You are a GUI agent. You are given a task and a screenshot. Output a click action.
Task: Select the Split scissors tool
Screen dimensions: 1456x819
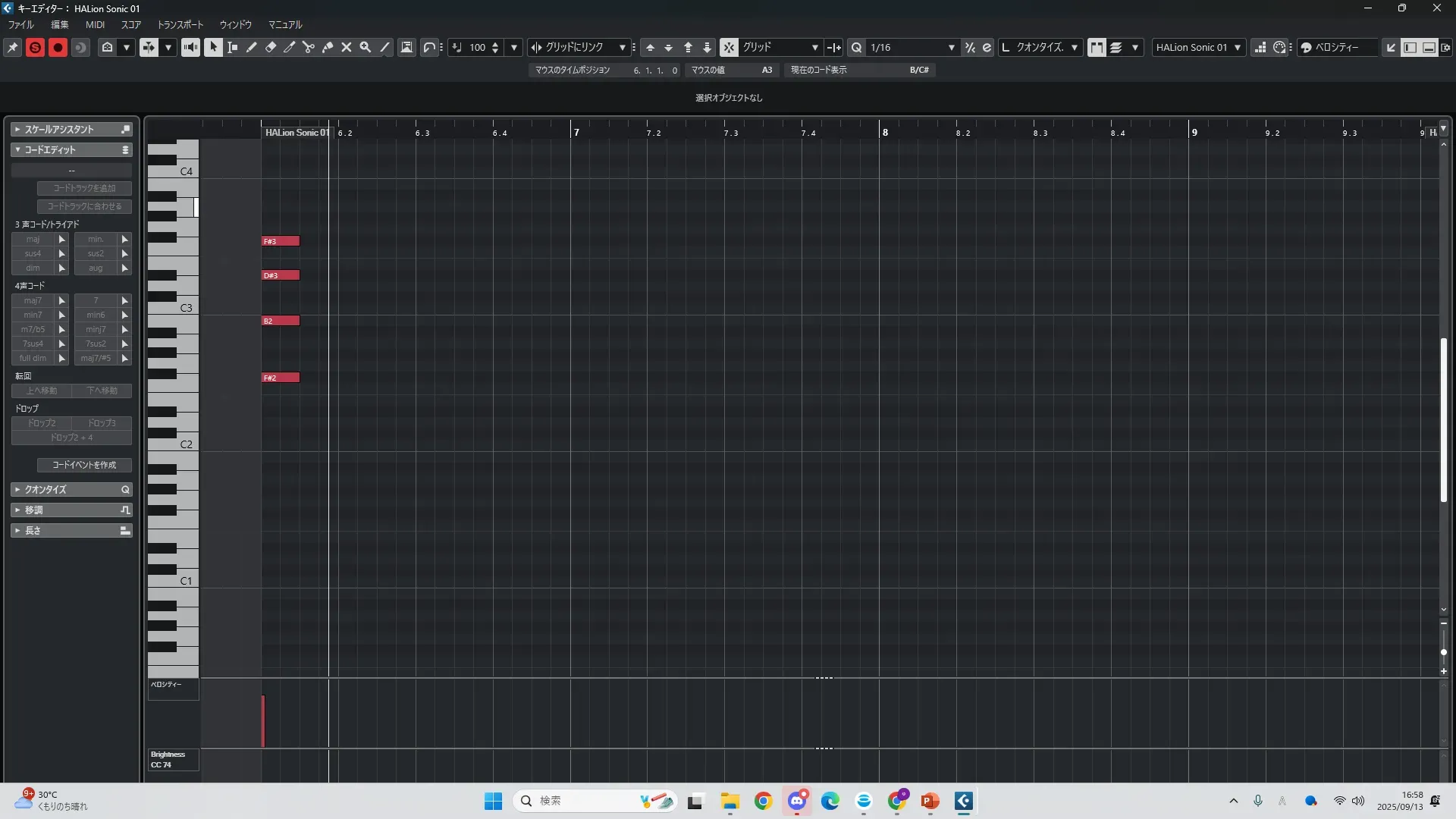[309, 48]
